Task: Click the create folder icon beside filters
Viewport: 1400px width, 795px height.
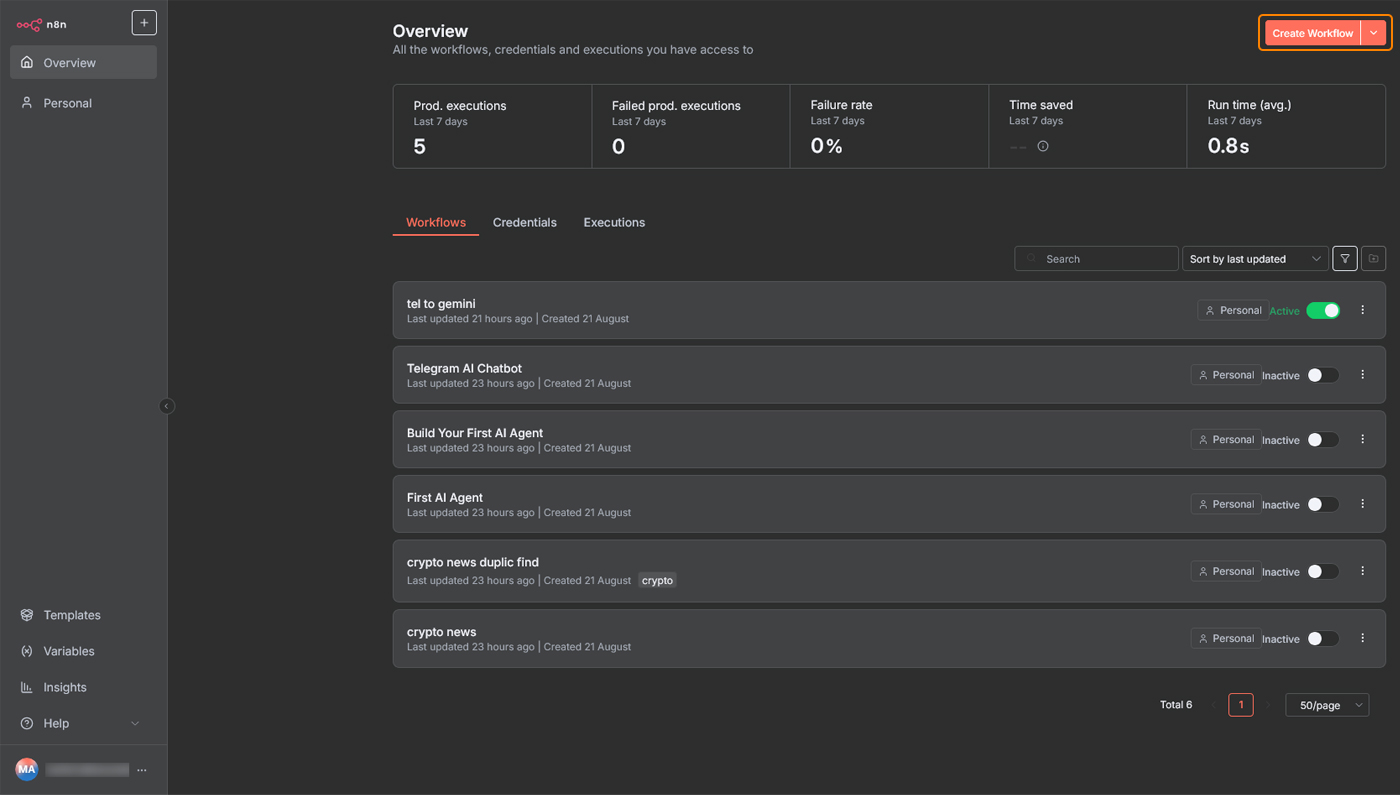Action: (x=1373, y=258)
